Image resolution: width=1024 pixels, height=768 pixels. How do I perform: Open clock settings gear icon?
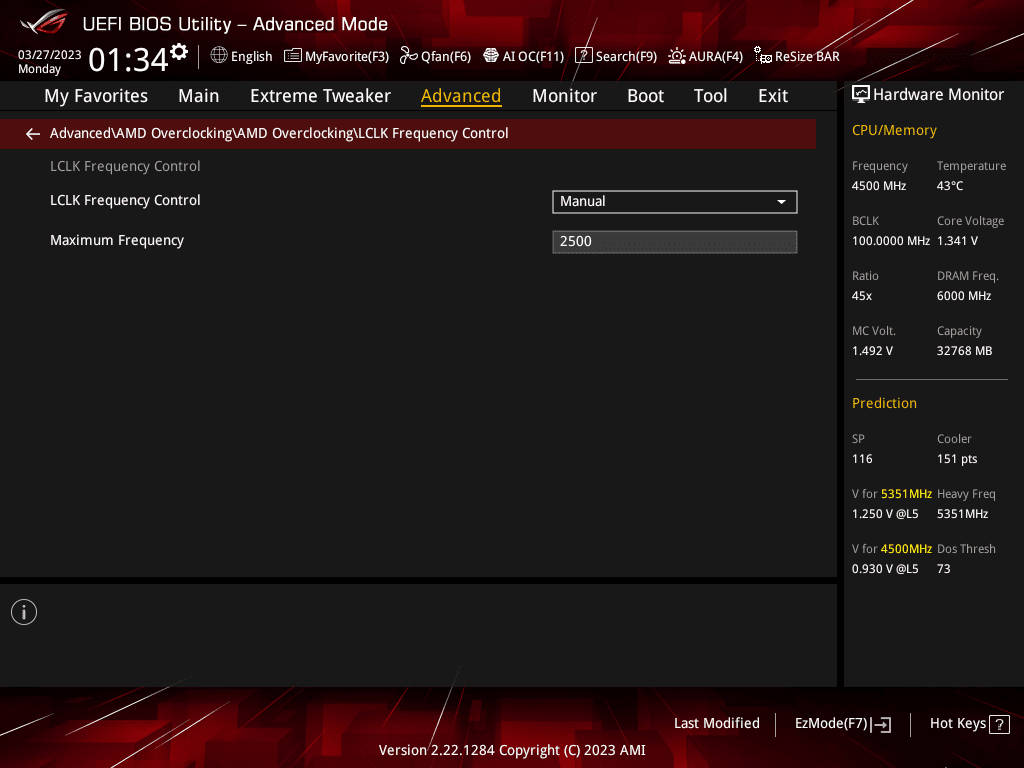coord(179,52)
